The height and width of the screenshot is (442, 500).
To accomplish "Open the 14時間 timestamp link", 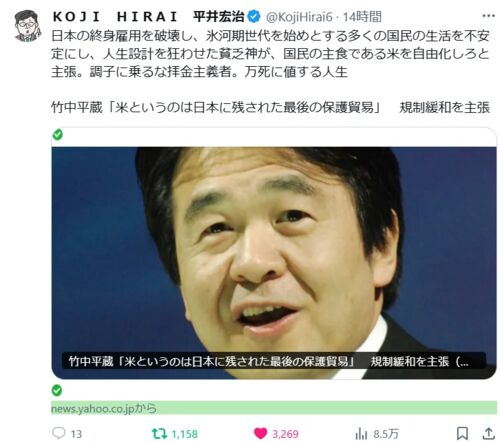I will [362, 17].
